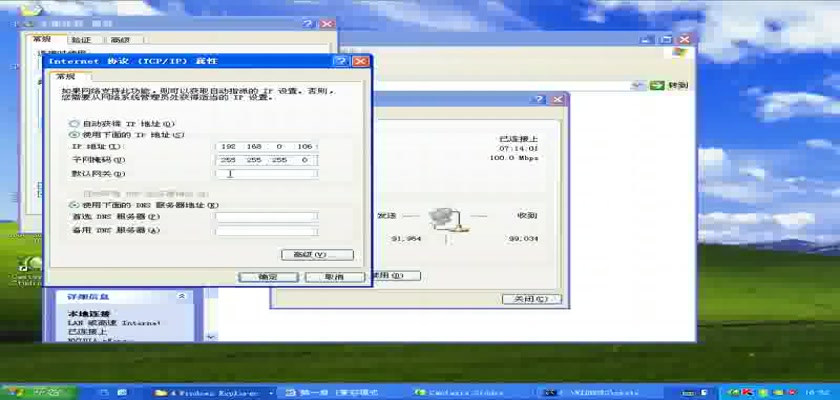This screenshot has width=840, height=400.
Task: Click the Camtasia Studio taskbar button
Action: click(x=470, y=393)
